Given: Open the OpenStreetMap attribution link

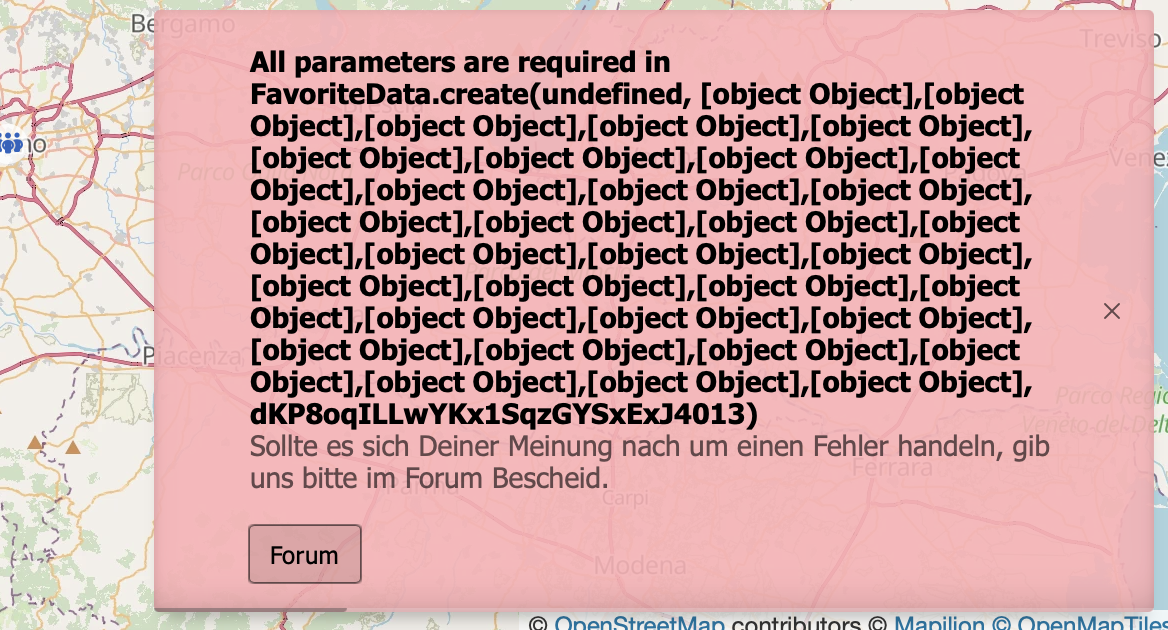Looking at the screenshot, I should point(639,624).
